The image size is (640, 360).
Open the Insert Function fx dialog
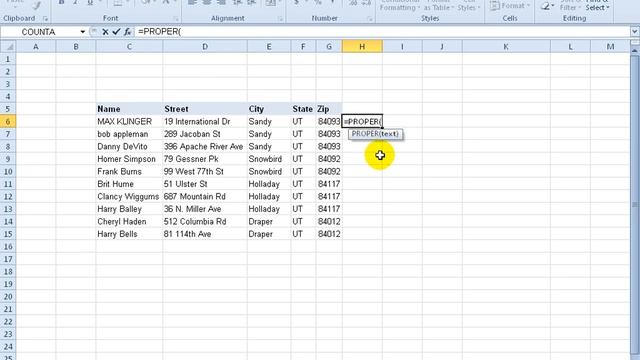point(127,32)
